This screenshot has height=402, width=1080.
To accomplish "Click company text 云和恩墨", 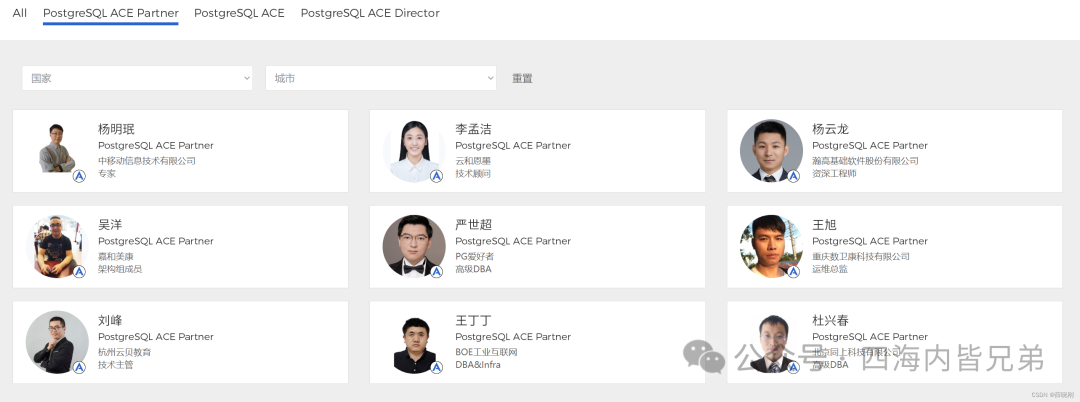I will pyautogui.click(x=473, y=161).
